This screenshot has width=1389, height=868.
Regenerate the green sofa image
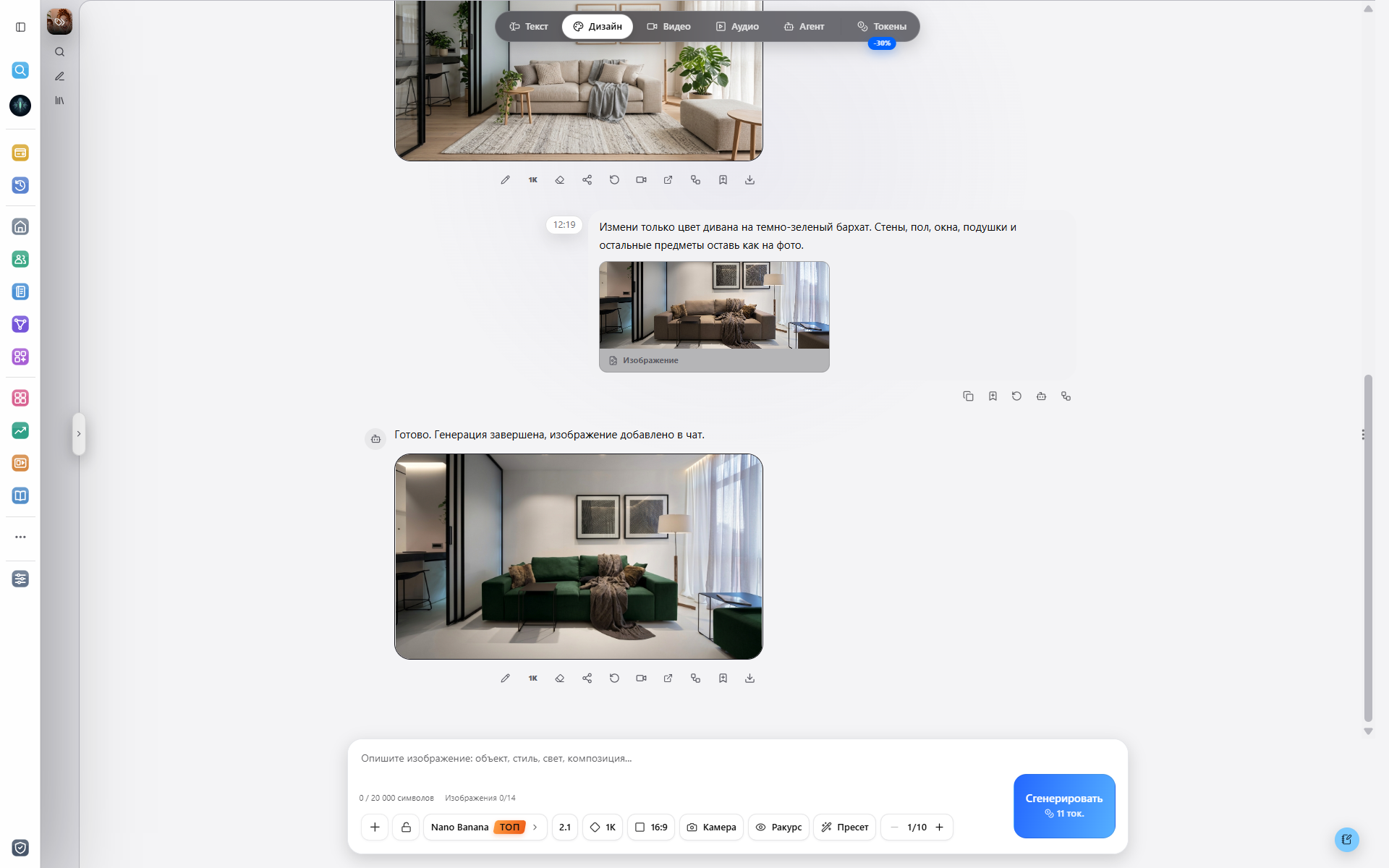tap(614, 678)
